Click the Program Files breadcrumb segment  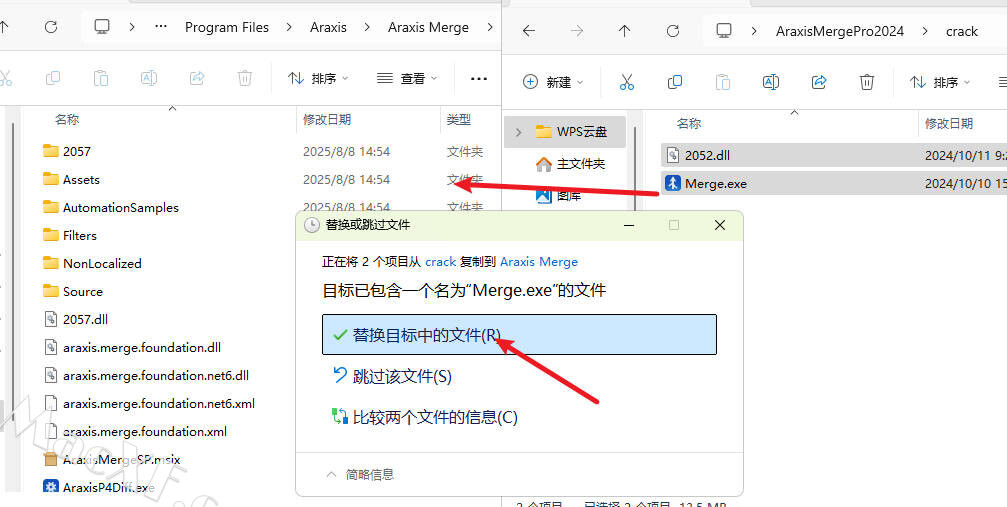227,27
